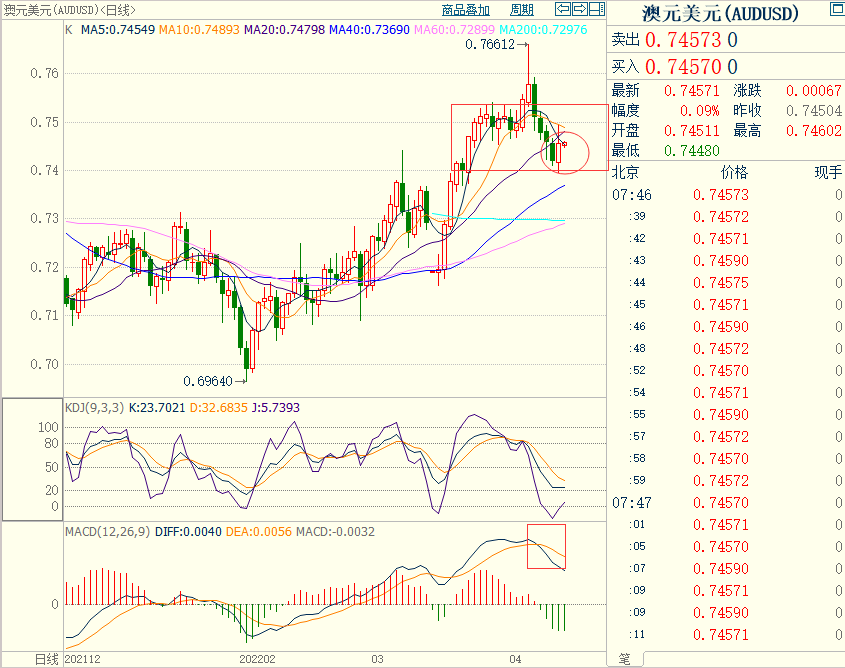Select the 07:46 tick row
This screenshot has height=668, width=845.
click(x=726, y=194)
